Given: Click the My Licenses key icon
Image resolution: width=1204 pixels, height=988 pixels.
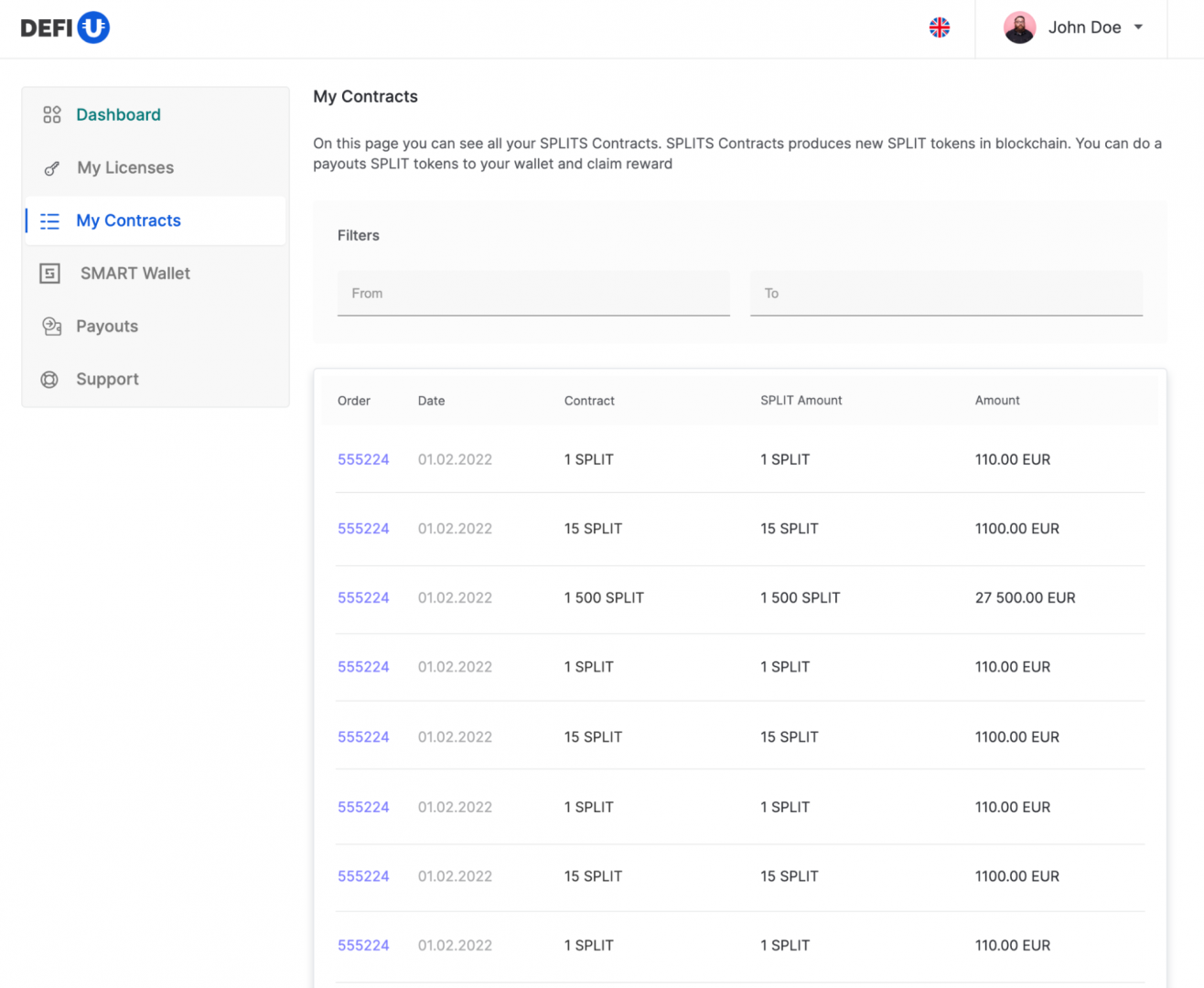Looking at the screenshot, I should [51, 168].
